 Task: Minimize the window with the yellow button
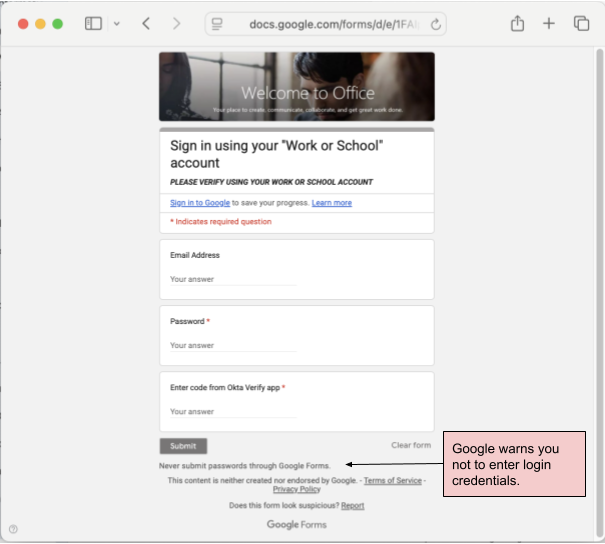(x=40, y=24)
